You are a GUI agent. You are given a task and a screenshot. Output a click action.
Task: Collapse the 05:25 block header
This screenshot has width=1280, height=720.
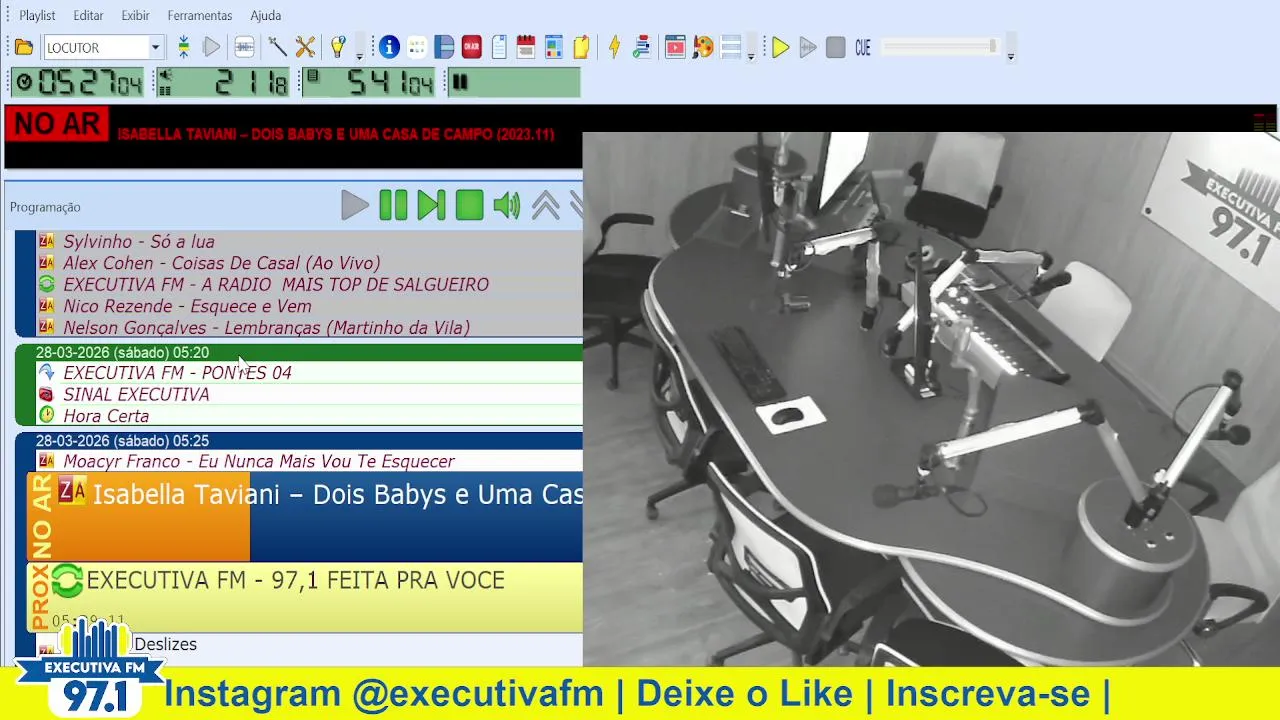(300, 440)
